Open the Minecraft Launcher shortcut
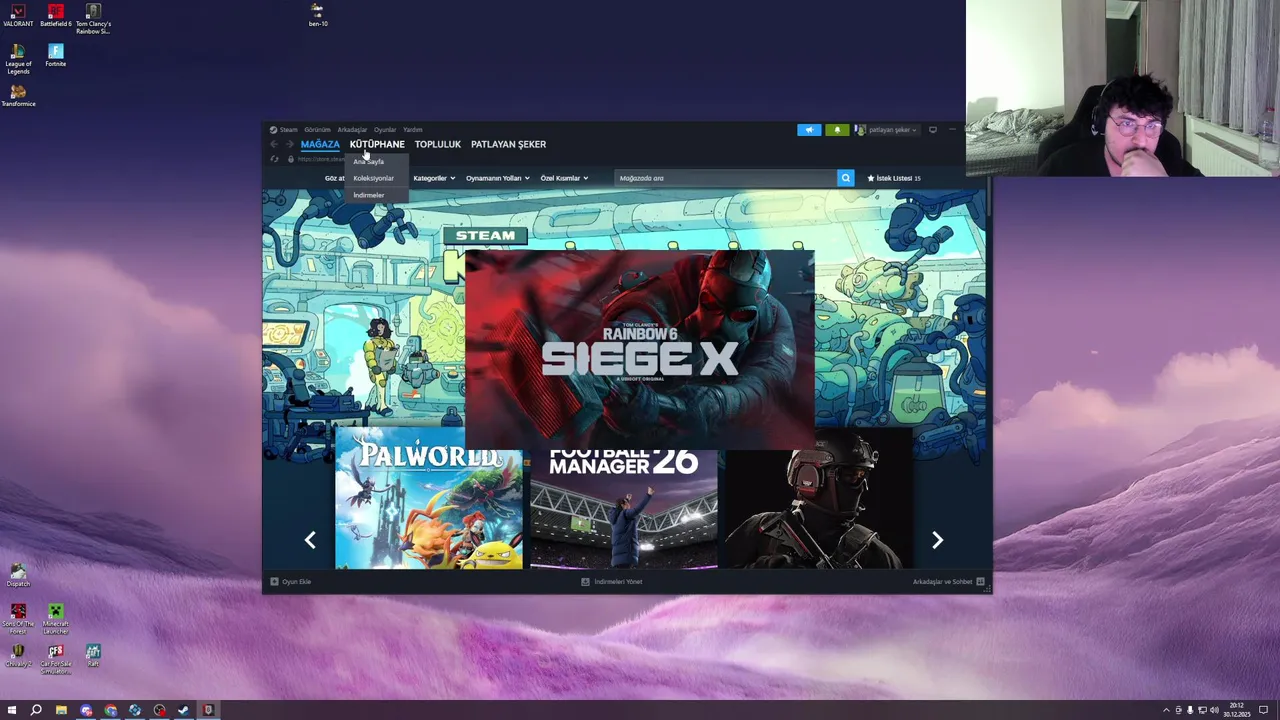This screenshot has width=1280, height=720. click(56, 619)
